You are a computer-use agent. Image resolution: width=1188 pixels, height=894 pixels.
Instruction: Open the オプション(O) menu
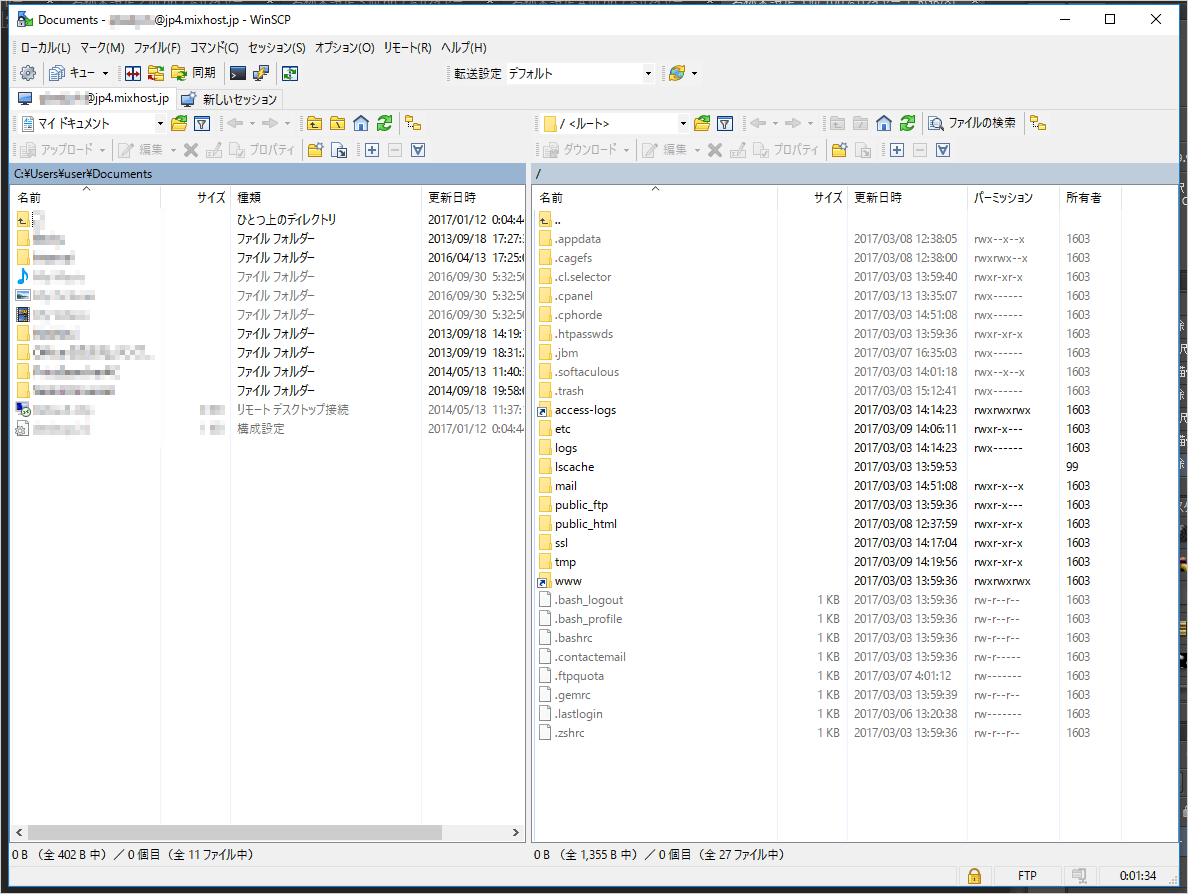(x=345, y=48)
